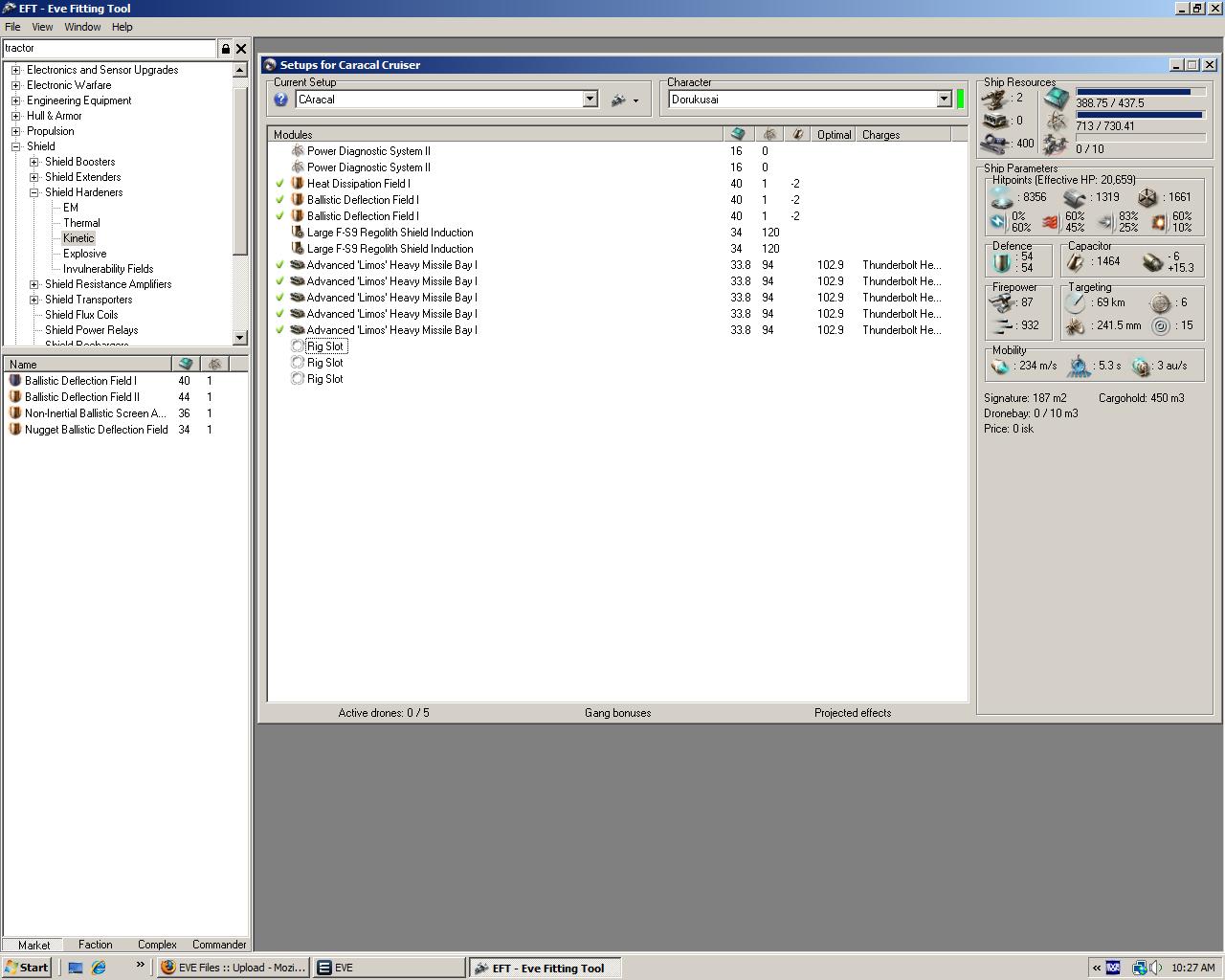Click the volume icon in the system tray
The image size is (1225, 980).
[x=1156, y=968]
